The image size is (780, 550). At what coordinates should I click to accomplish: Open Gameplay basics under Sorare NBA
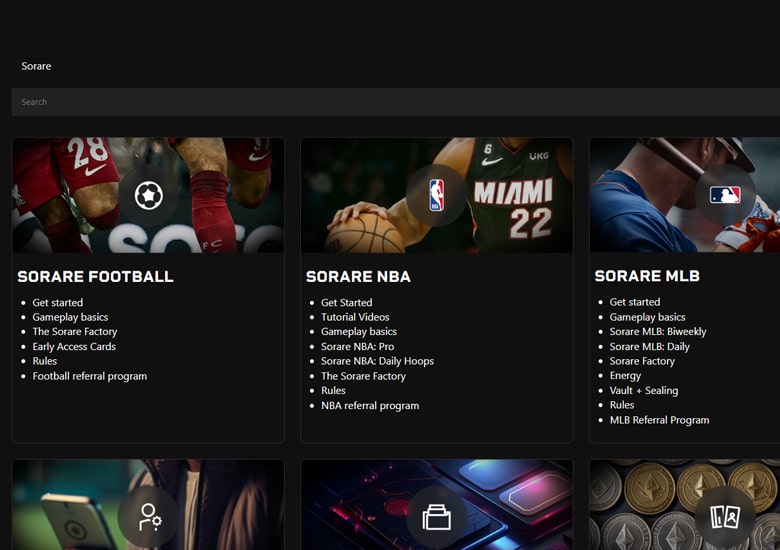[359, 332]
